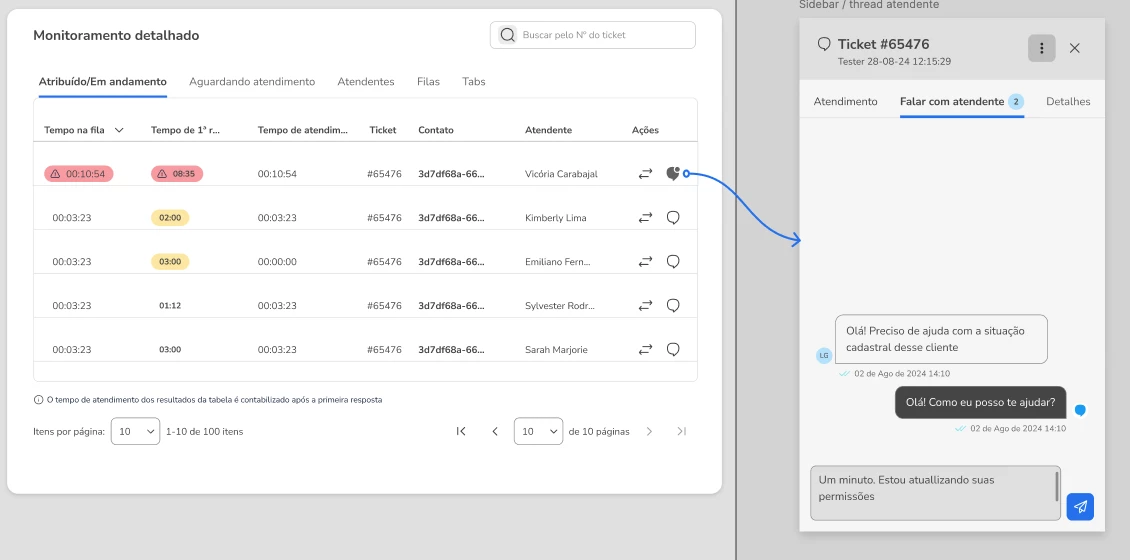
Task: Click transfer icon in Emiliano Fern... row
Action: click(645, 262)
